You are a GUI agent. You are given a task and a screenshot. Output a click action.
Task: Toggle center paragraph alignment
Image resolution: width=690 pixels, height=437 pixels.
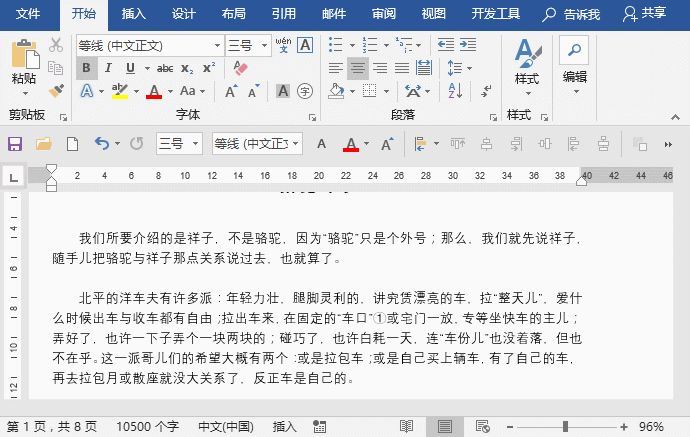[357, 68]
